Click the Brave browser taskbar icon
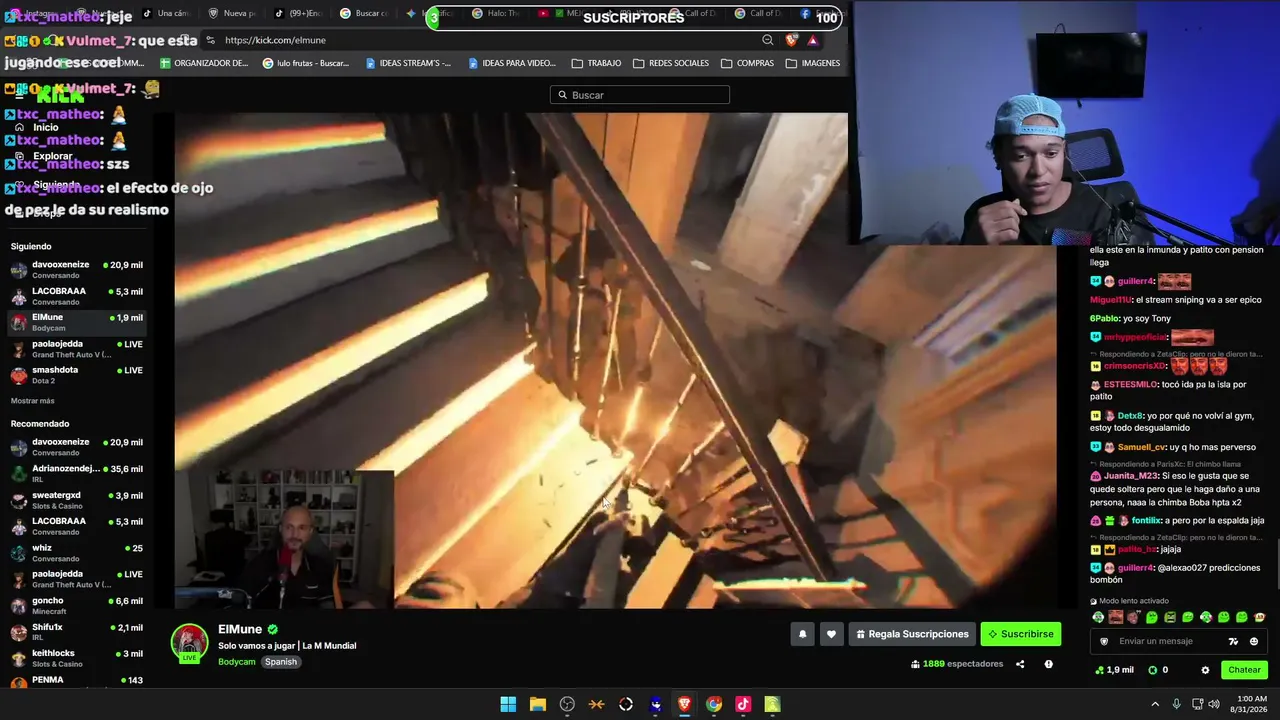The width and height of the screenshot is (1280, 720). [x=684, y=704]
